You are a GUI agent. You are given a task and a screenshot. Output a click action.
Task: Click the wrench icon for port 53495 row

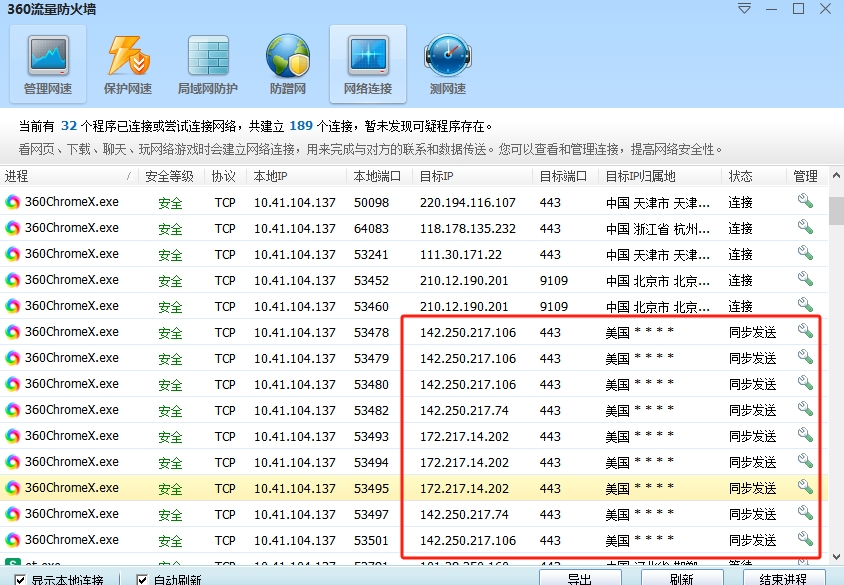(x=805, y=487)
